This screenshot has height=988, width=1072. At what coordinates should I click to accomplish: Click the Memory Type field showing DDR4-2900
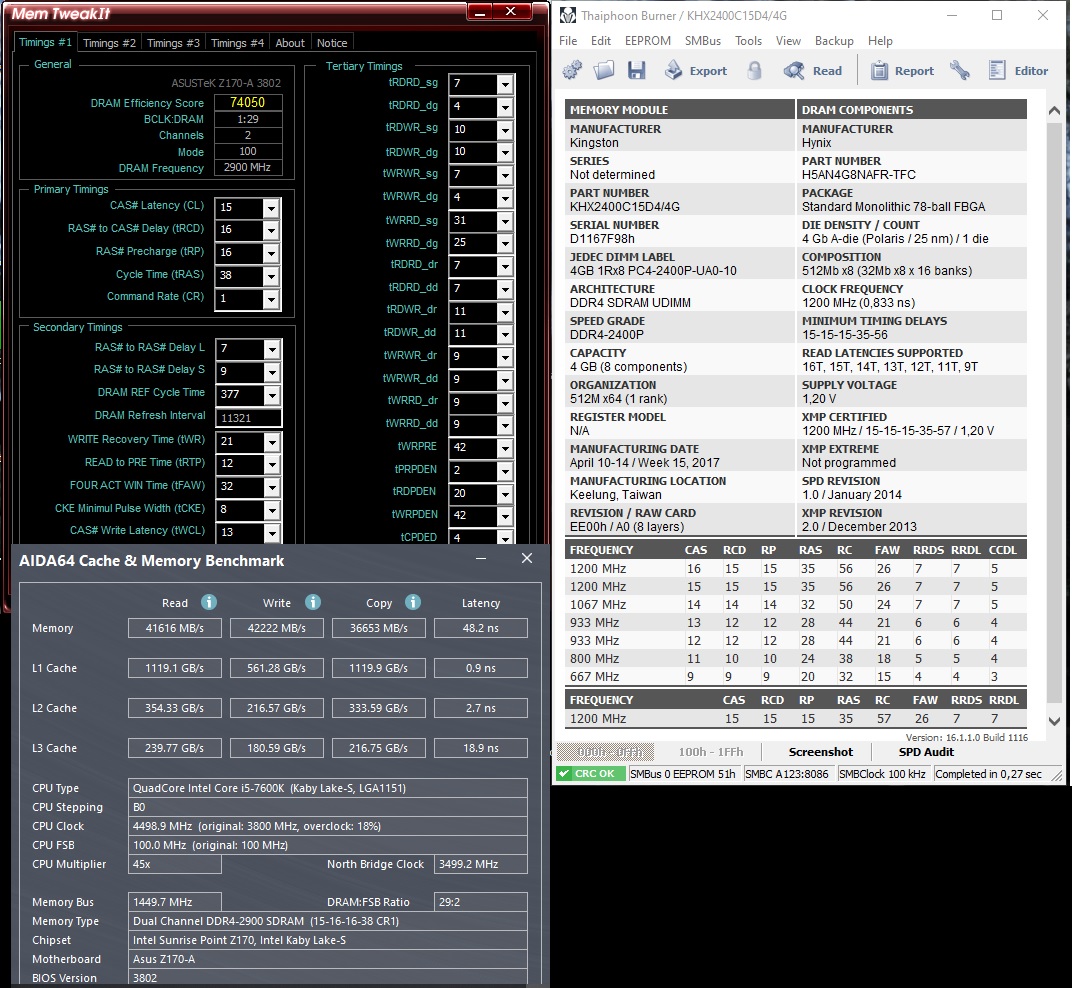click(x=327, y=921)
